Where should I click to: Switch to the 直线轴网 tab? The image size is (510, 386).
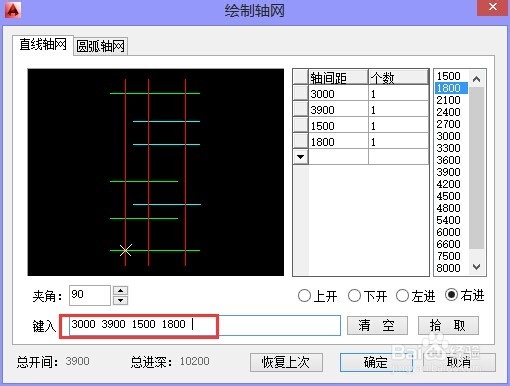[x=43, y=44]
